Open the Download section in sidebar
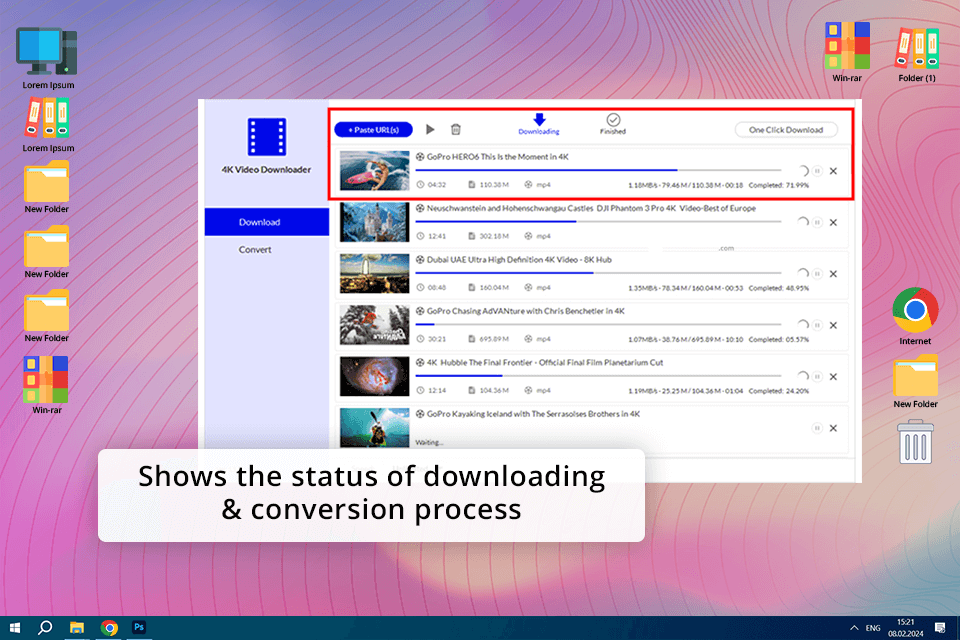Viewport: 960px width, 640px height. coord(266,222)
